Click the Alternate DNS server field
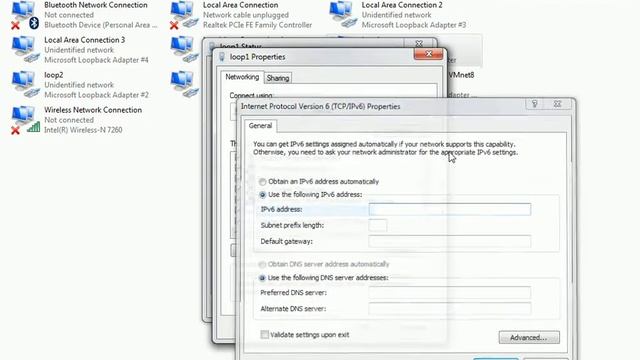Viewport: 640px width, 360px height. (x=449, y=309)
